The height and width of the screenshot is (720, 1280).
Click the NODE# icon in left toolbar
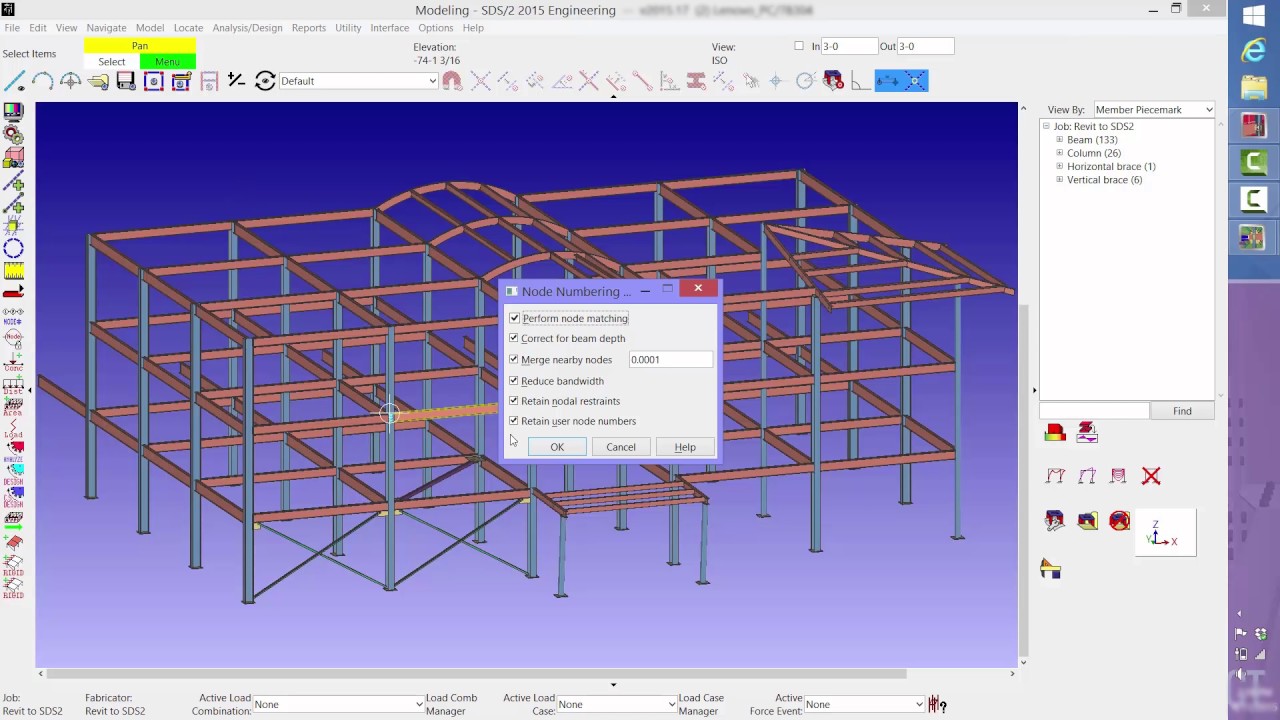click(x=13, y=316)
